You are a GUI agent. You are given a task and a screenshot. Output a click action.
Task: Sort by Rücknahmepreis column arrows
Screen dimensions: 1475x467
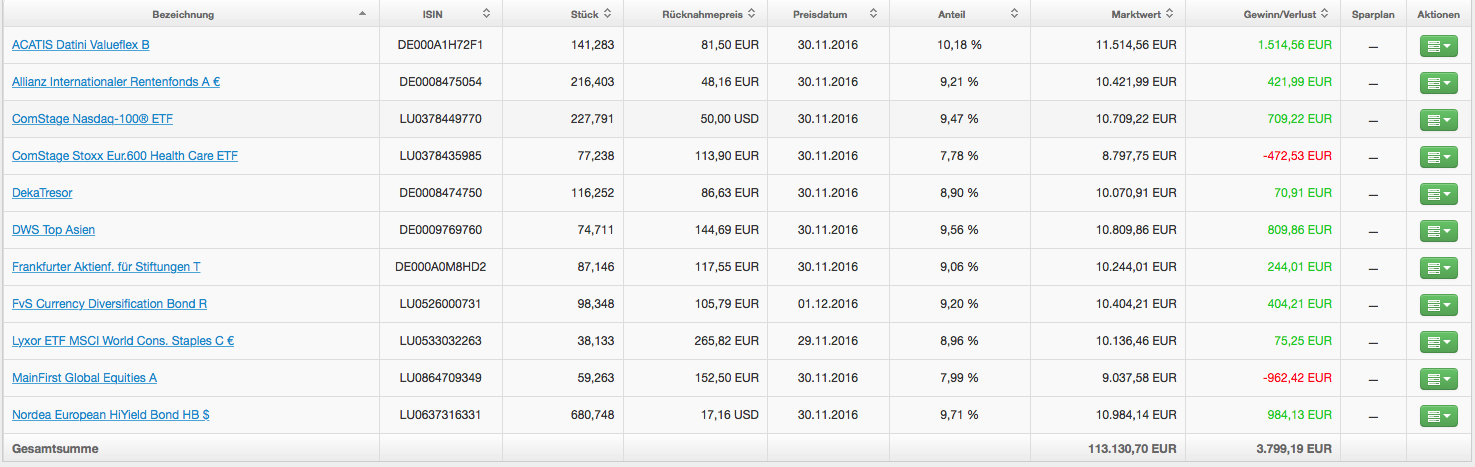click(751, 14)
